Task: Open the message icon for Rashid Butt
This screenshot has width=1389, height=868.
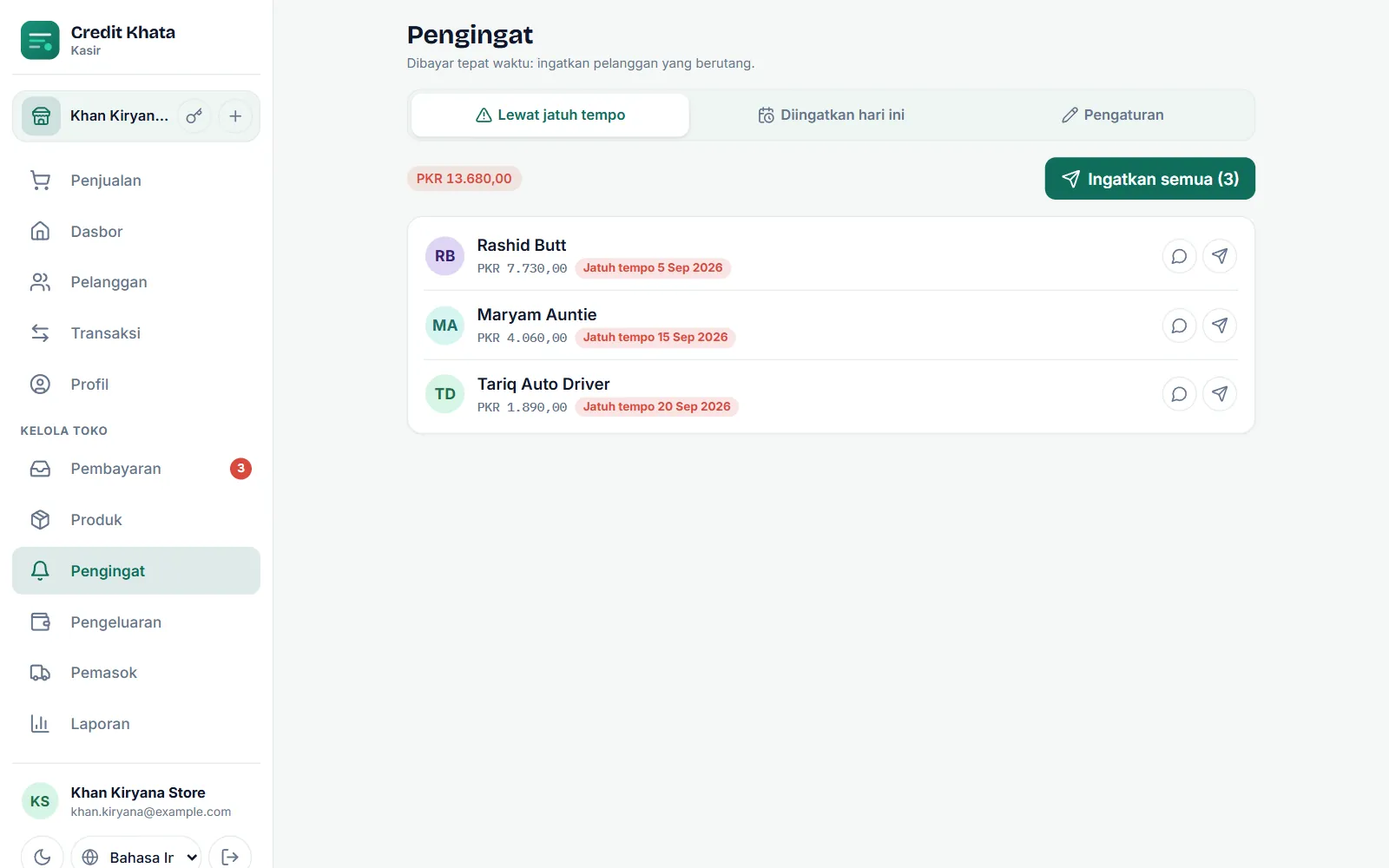Action: pos(1179,256)
